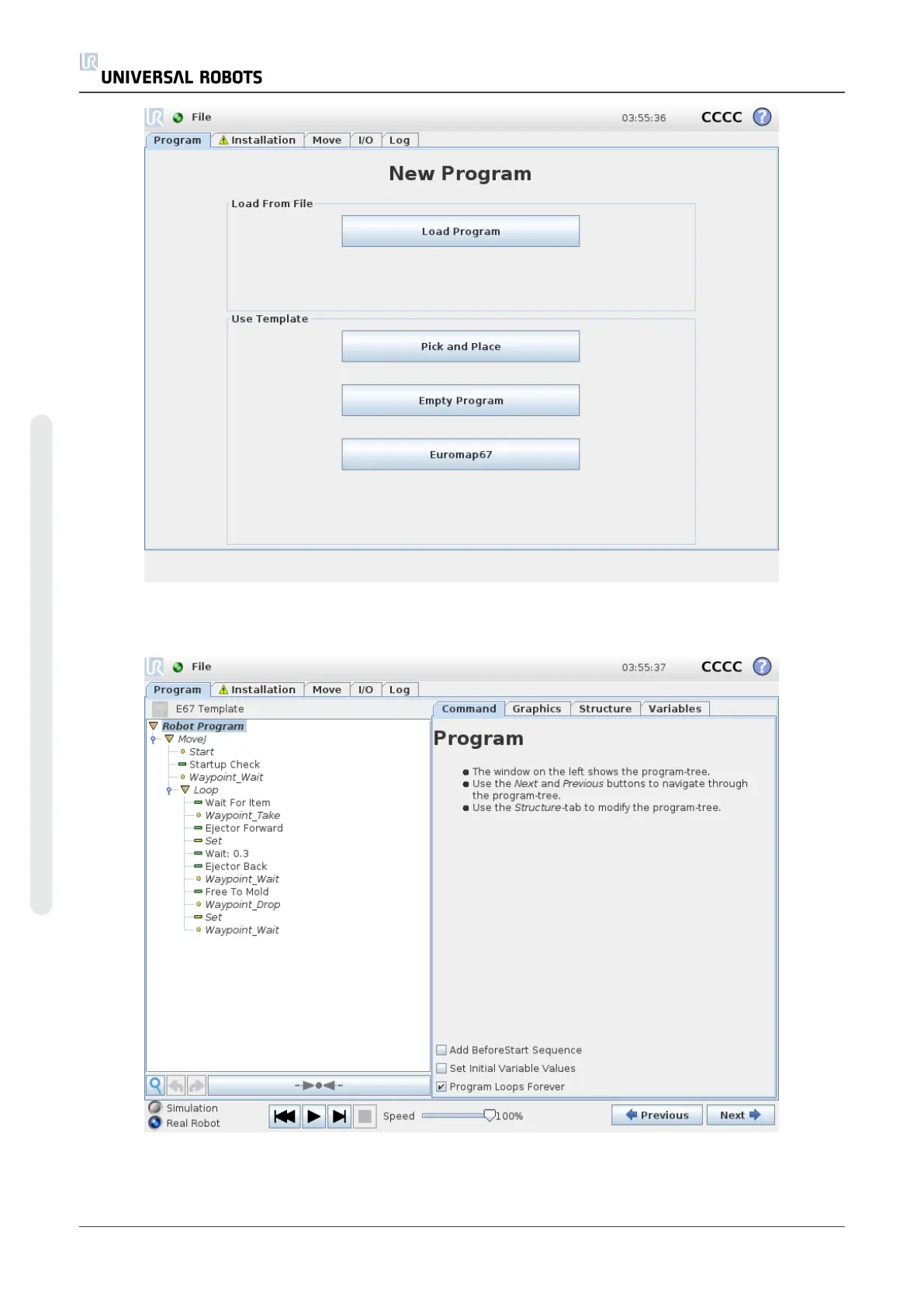Uncheck Program Loops Forever

441,1087
